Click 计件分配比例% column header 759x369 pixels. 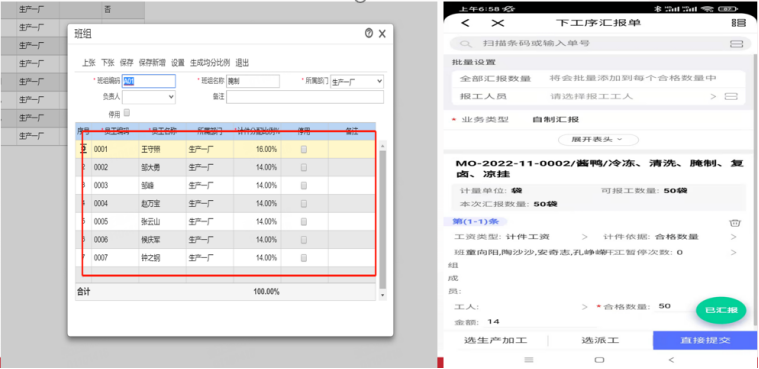click(x=258, y=131)
